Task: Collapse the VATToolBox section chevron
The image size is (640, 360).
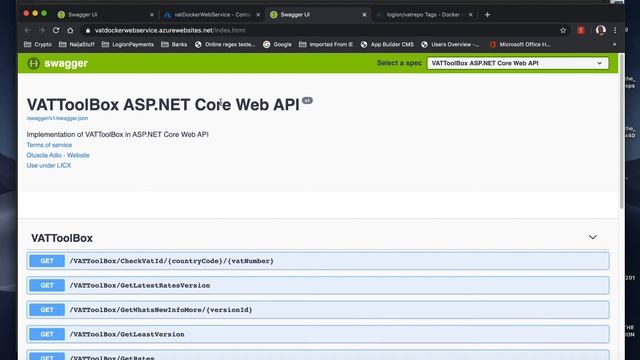Action: click(593, 237)
